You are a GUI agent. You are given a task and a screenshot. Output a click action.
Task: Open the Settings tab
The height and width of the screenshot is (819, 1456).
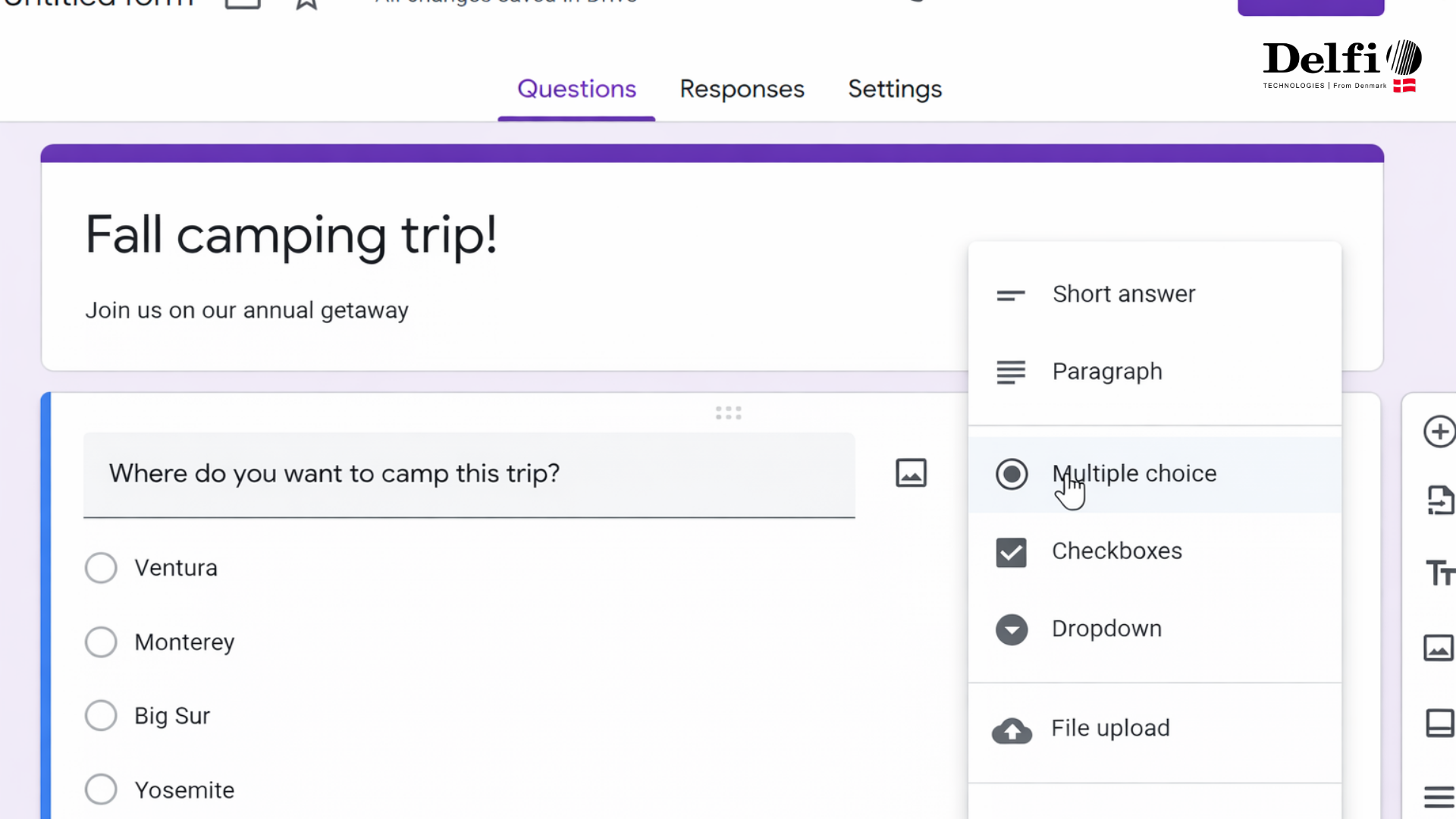[895, 89]
